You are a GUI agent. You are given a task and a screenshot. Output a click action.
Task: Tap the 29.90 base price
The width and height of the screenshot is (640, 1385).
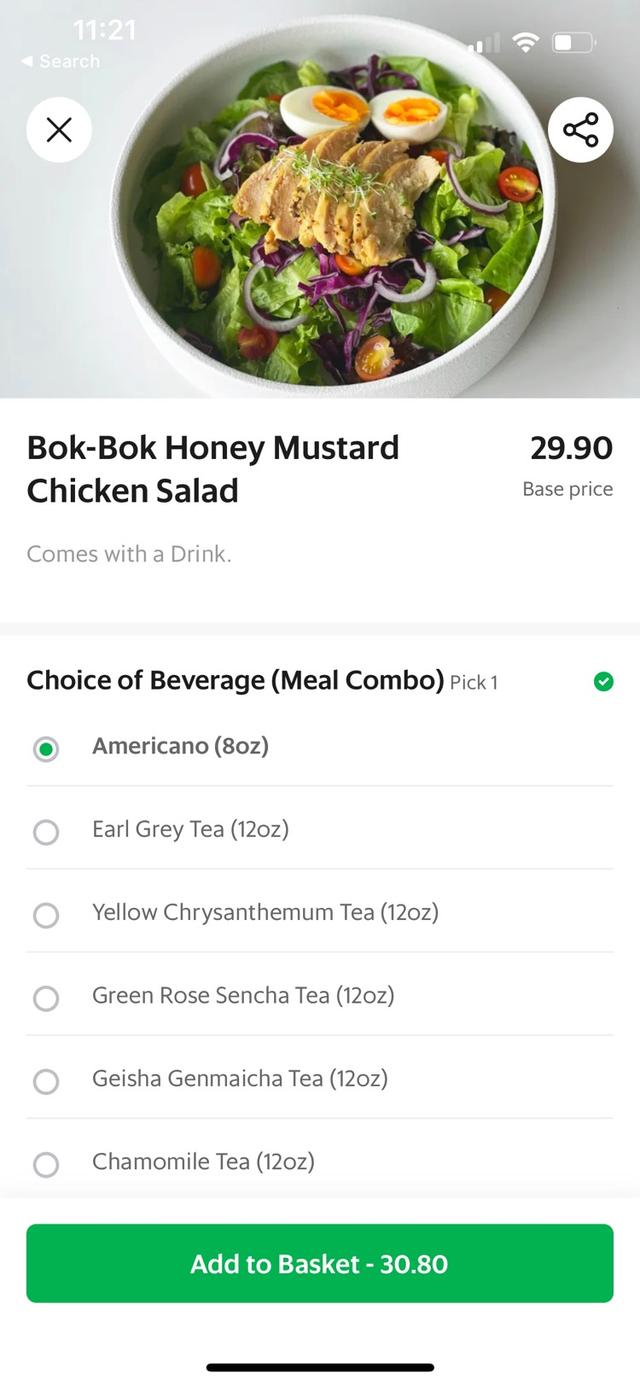click(571, 449)
